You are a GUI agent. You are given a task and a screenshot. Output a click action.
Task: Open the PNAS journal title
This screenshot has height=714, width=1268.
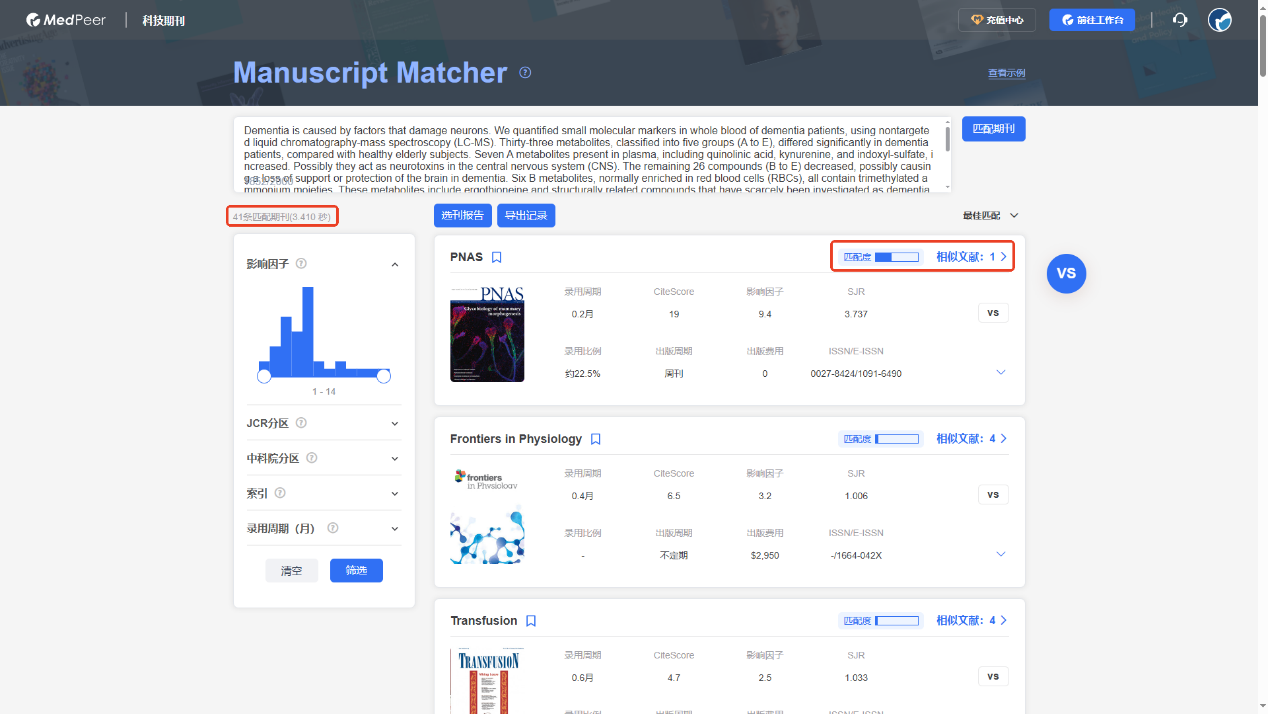tap(466, 257)
